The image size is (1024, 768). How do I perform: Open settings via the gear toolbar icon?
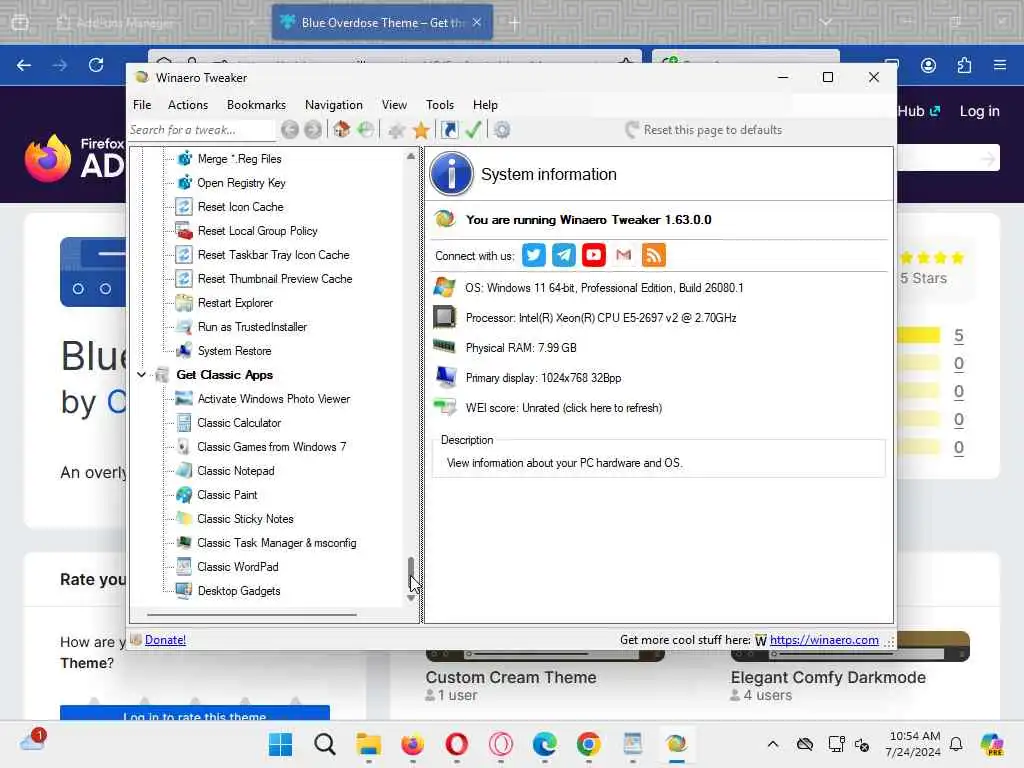[x=502, y=130]
